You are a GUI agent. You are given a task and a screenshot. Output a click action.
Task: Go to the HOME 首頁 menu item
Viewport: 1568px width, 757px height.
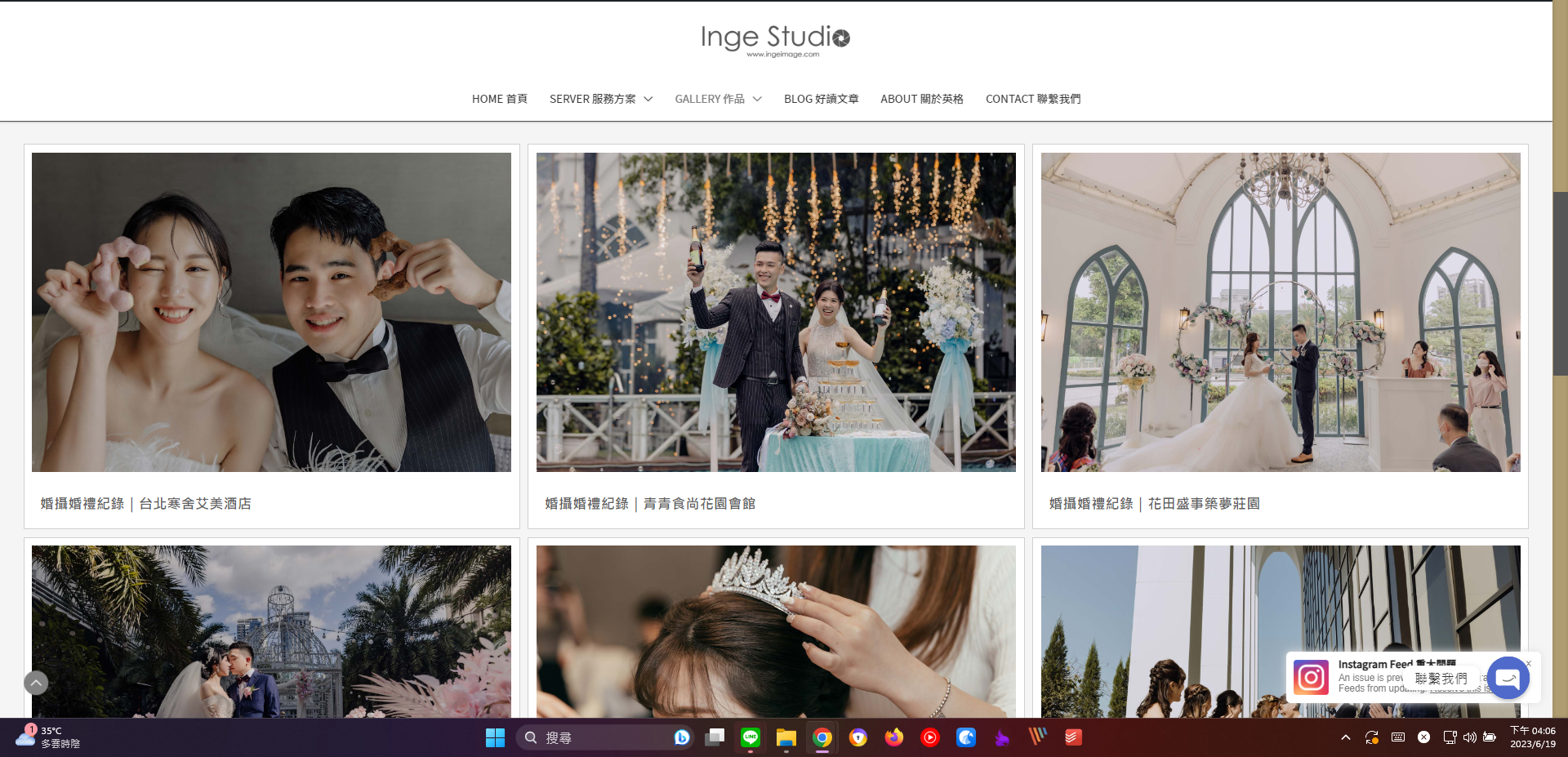(499, 99)
